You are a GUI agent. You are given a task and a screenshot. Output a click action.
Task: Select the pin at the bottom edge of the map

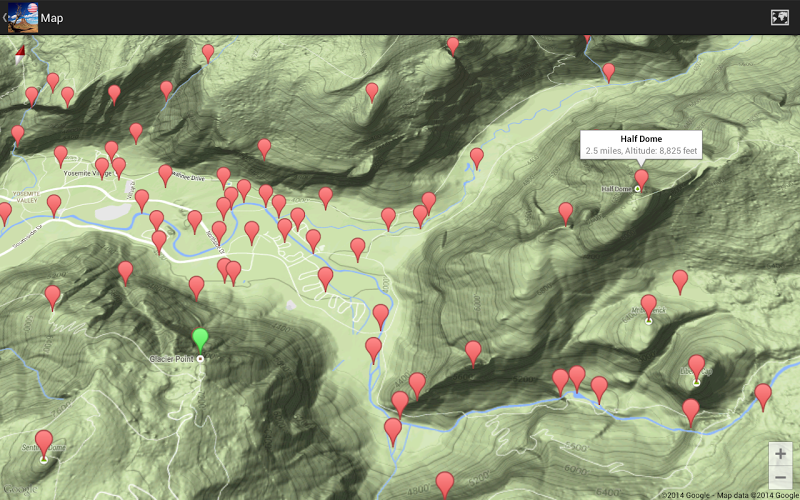pos(445,485)
